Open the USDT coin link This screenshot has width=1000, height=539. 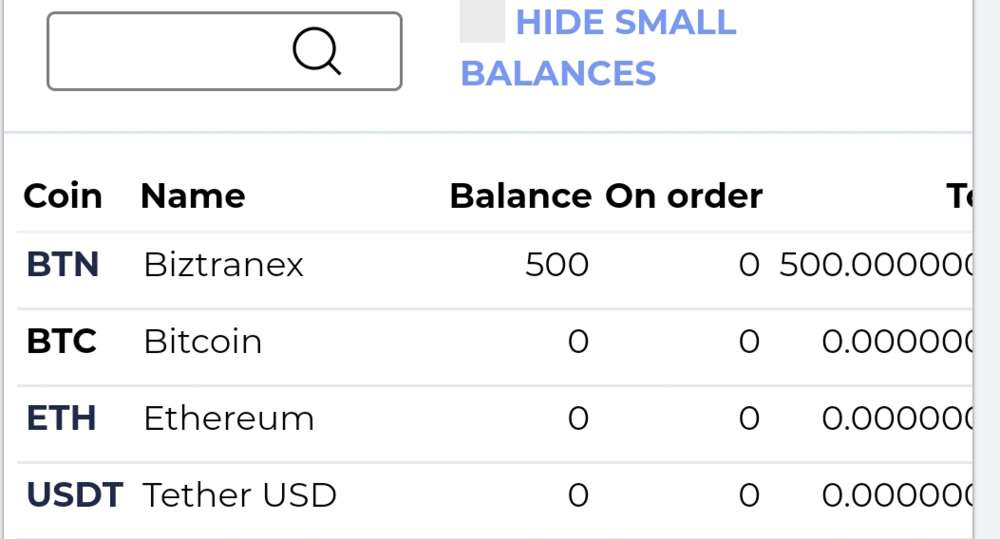[74, 495]
